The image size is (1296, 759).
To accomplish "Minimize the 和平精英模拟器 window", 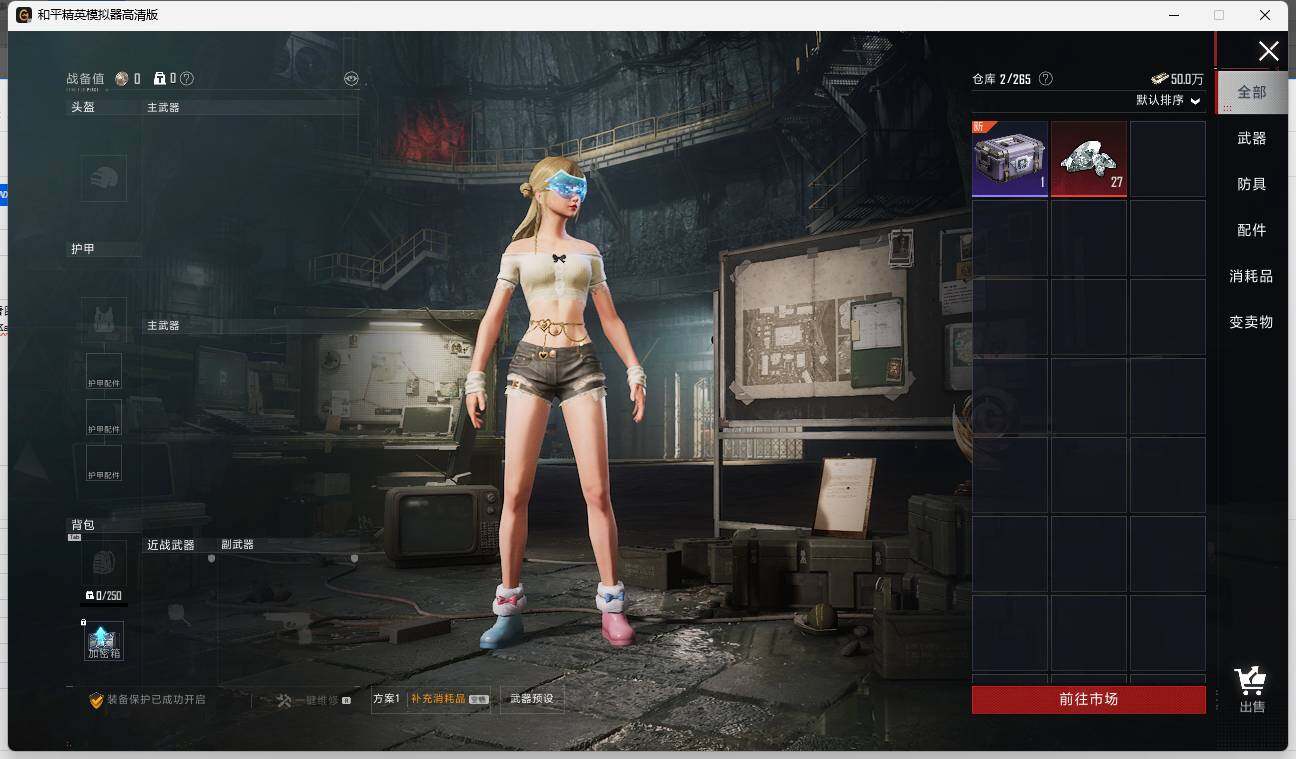I will pos(1172,15).
